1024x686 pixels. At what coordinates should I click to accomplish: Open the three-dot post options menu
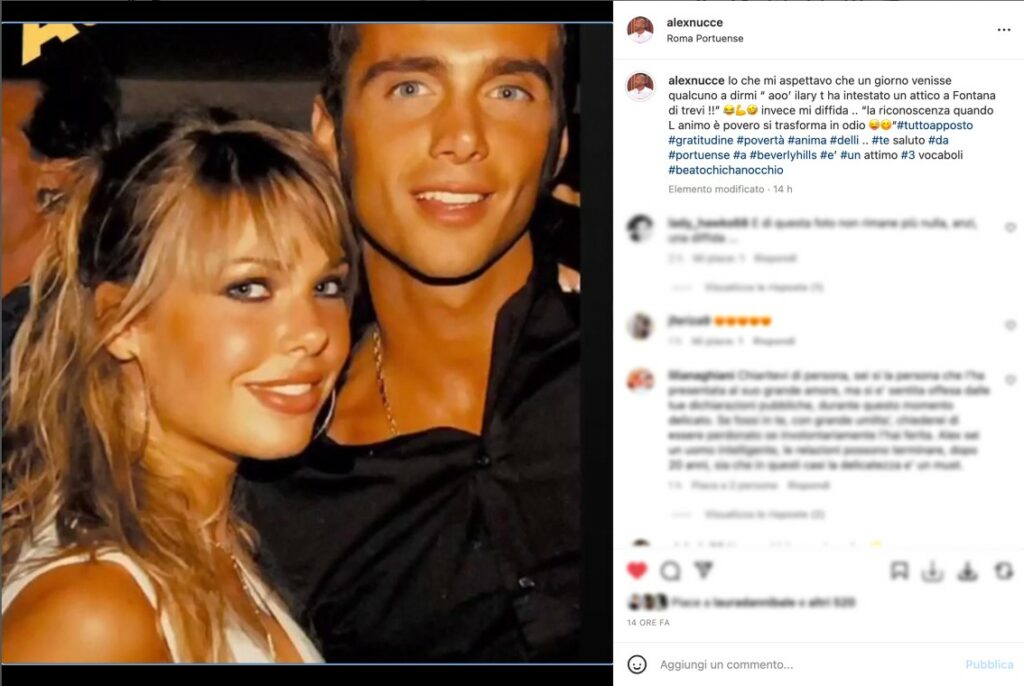1004,30
